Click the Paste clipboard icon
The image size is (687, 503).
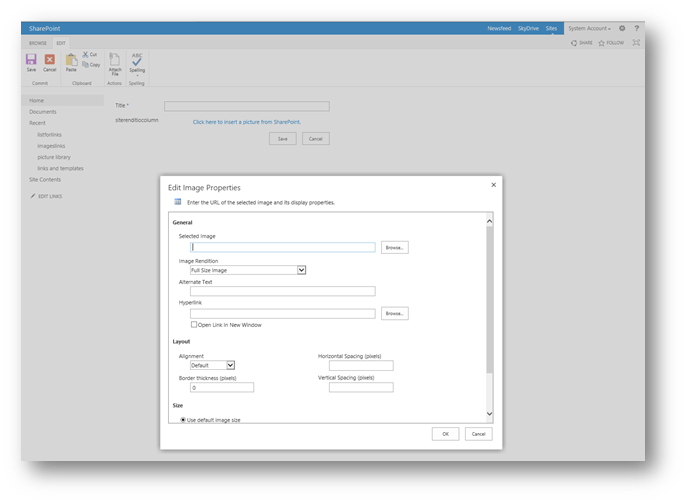(x=71, y=61)
